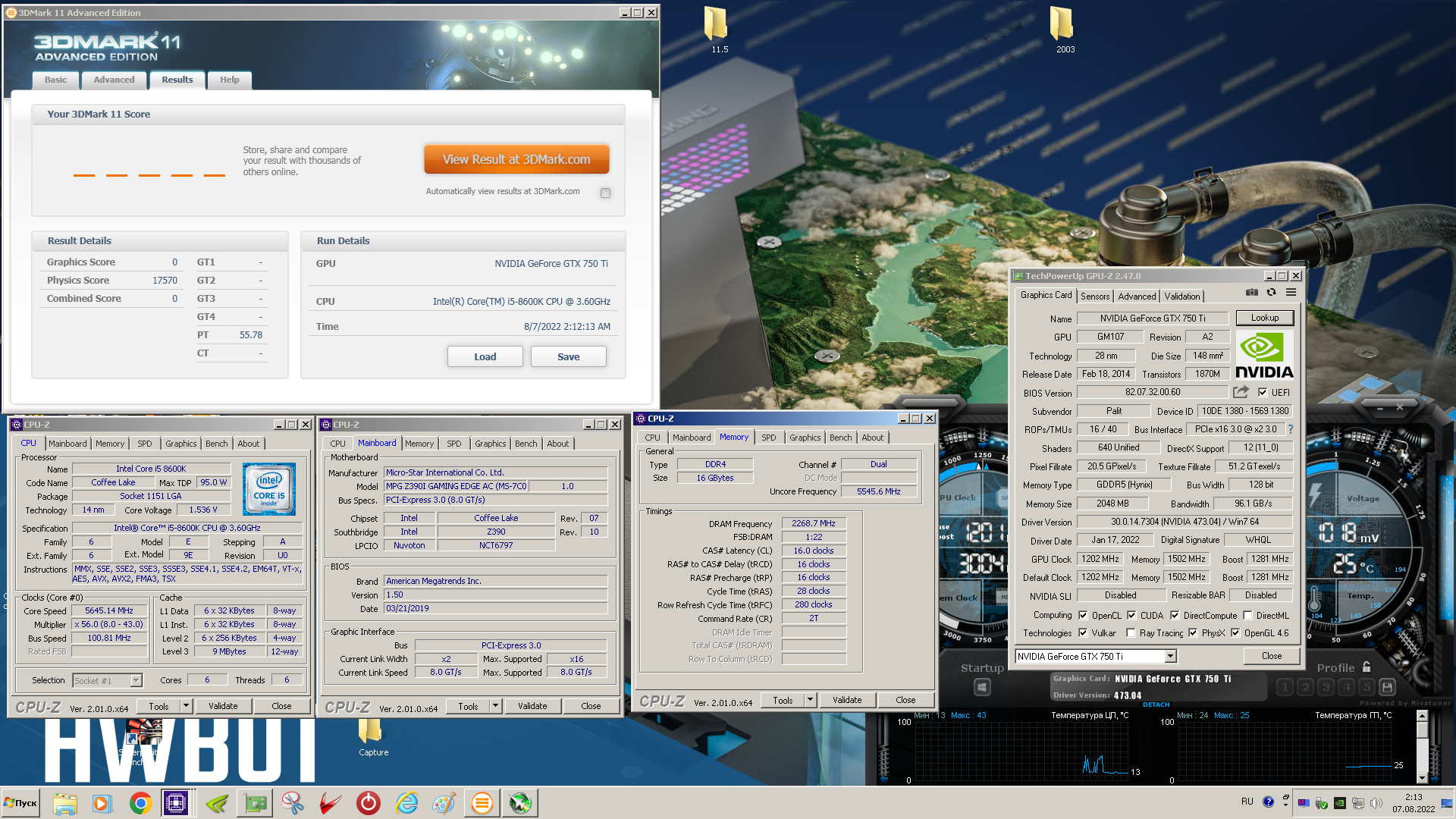This screenshot has height=819, width=1456.
Task: Toggle UEFI checkbox in GPU-Z
Action: pyautogui.click(x=1263, y=392)
